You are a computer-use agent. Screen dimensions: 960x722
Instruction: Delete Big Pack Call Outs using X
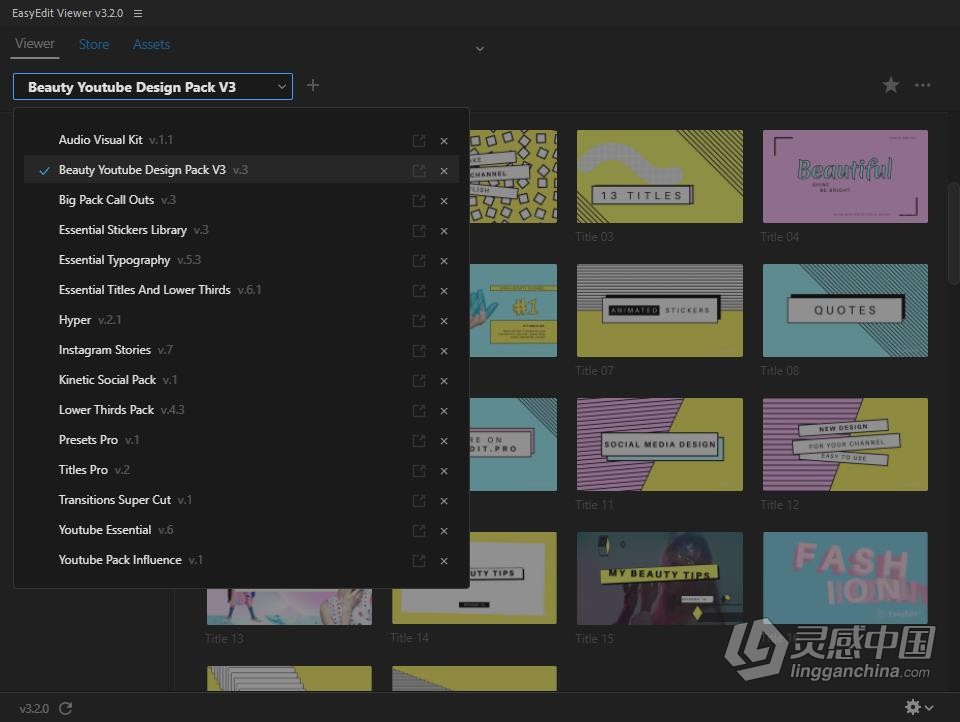pyautogui.click(x=444, y=201)
